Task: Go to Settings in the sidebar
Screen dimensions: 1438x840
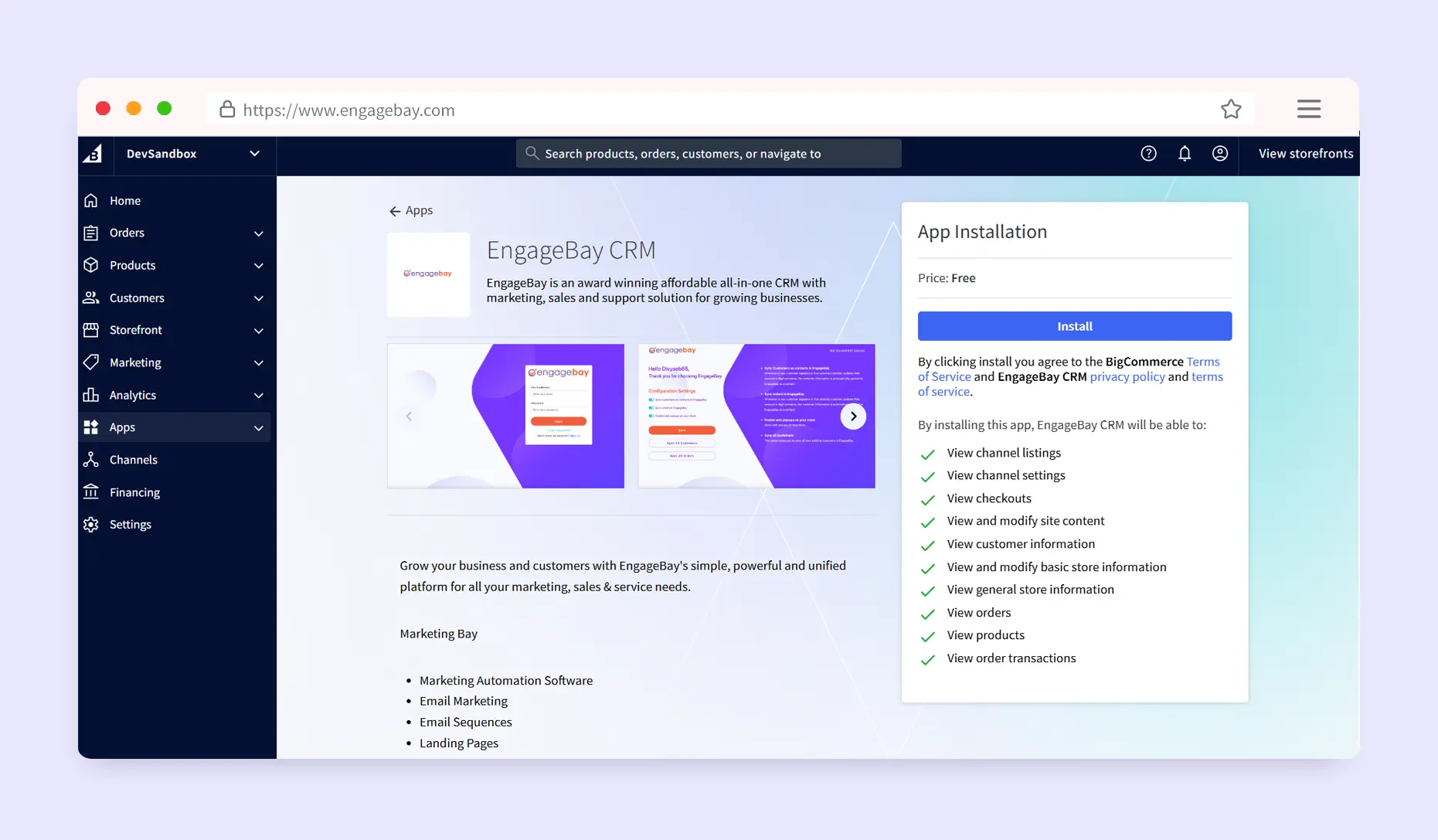Action: [130, 525]
